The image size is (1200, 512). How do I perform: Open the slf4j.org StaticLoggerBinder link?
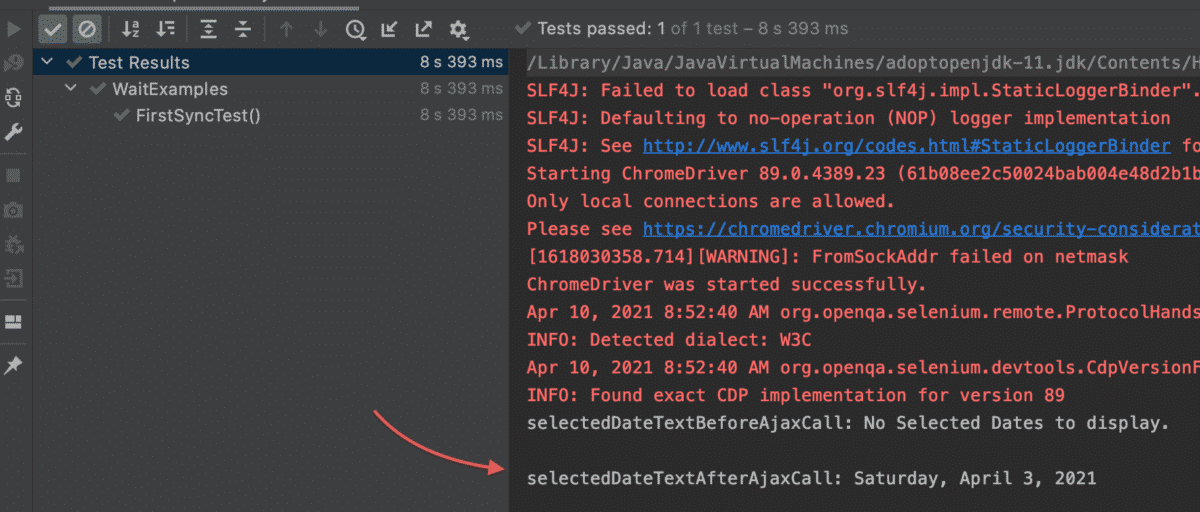point(905,146)
